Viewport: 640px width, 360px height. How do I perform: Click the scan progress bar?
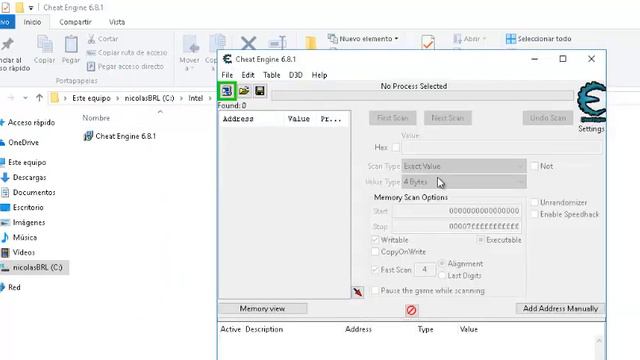pyautogui.click(x=422, y=96)
